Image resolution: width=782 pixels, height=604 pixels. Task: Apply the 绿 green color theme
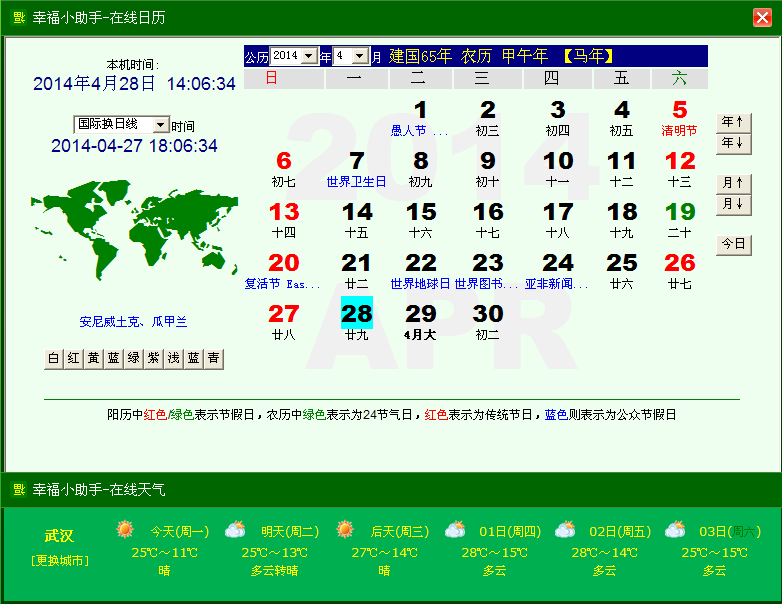[133, 359]
